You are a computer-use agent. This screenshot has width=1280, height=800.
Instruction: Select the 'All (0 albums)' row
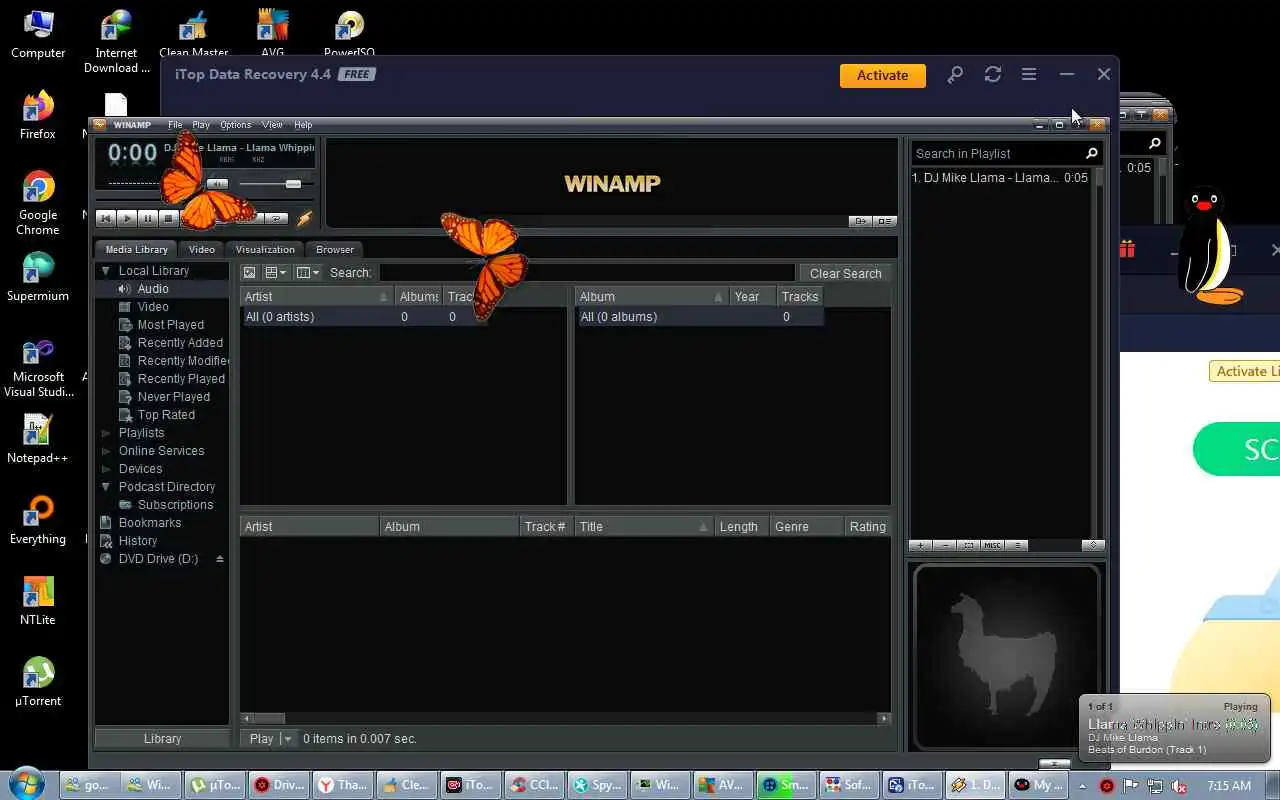pos(700,317)
